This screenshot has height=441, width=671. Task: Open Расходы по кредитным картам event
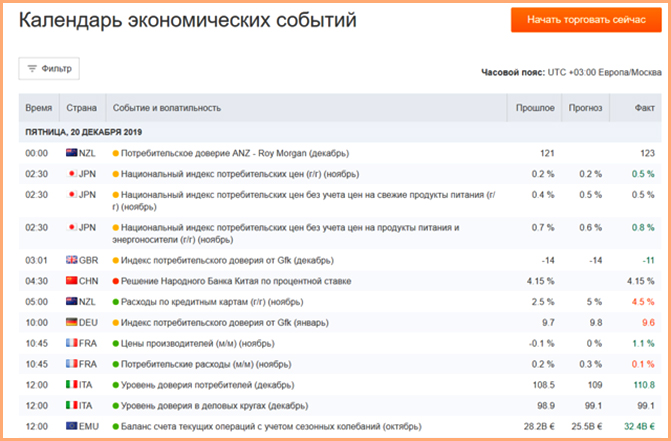click(x=215, y=301)
